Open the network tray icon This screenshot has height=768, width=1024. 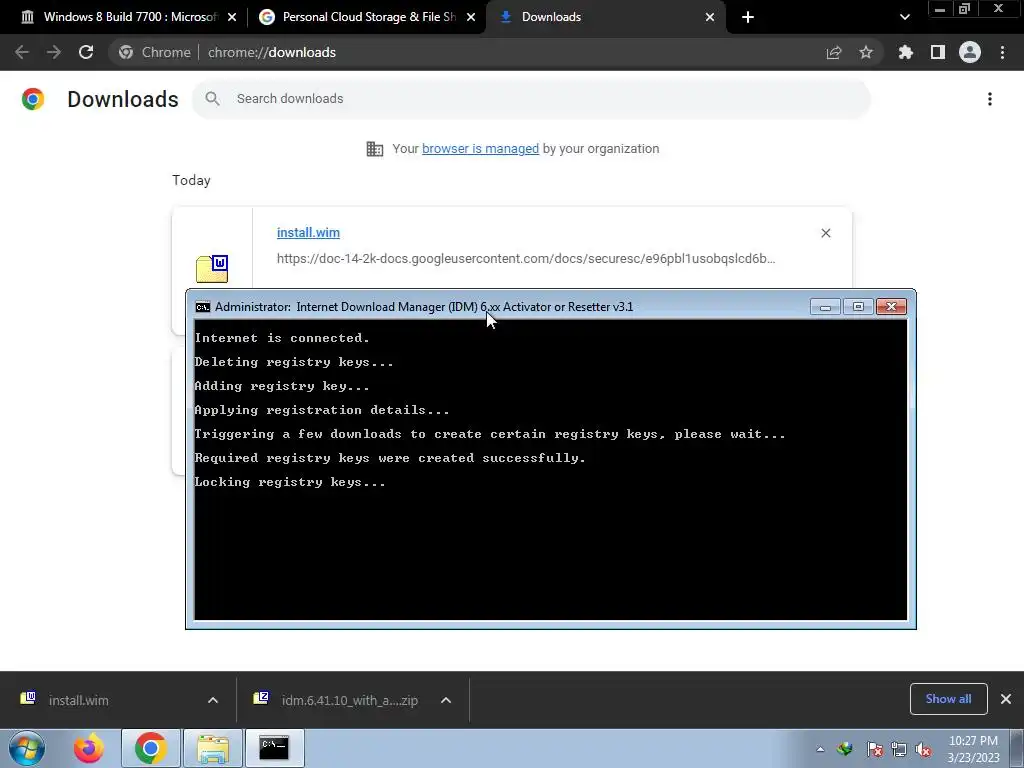click(x=899, y=749)
